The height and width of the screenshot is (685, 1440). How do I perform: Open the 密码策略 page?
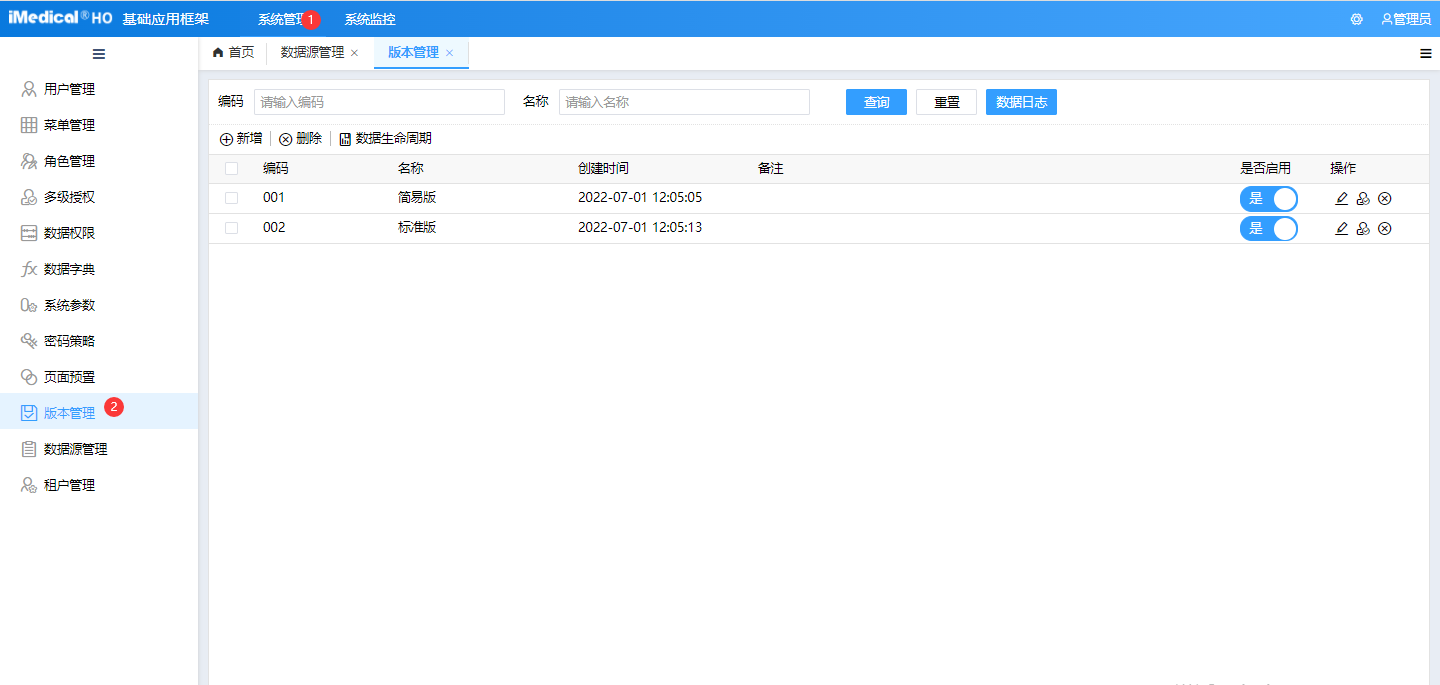click(x=70, y=340)
